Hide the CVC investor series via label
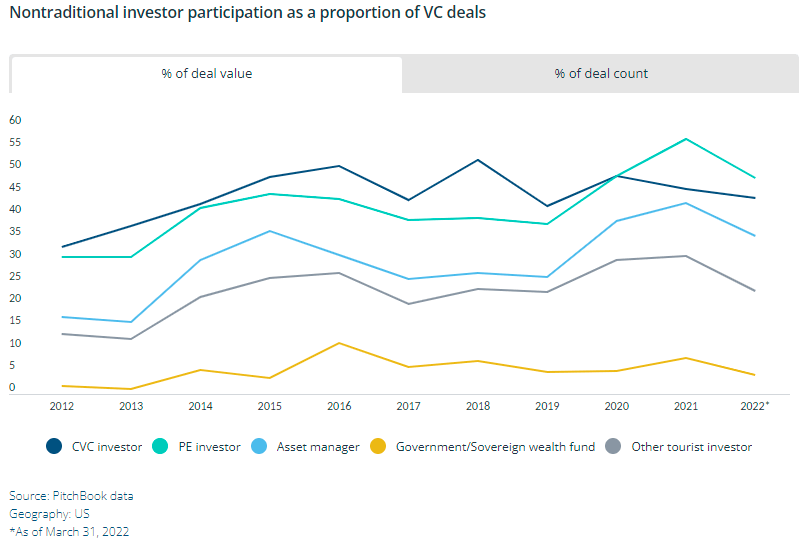The image size is (804, 547). [107, 447]
